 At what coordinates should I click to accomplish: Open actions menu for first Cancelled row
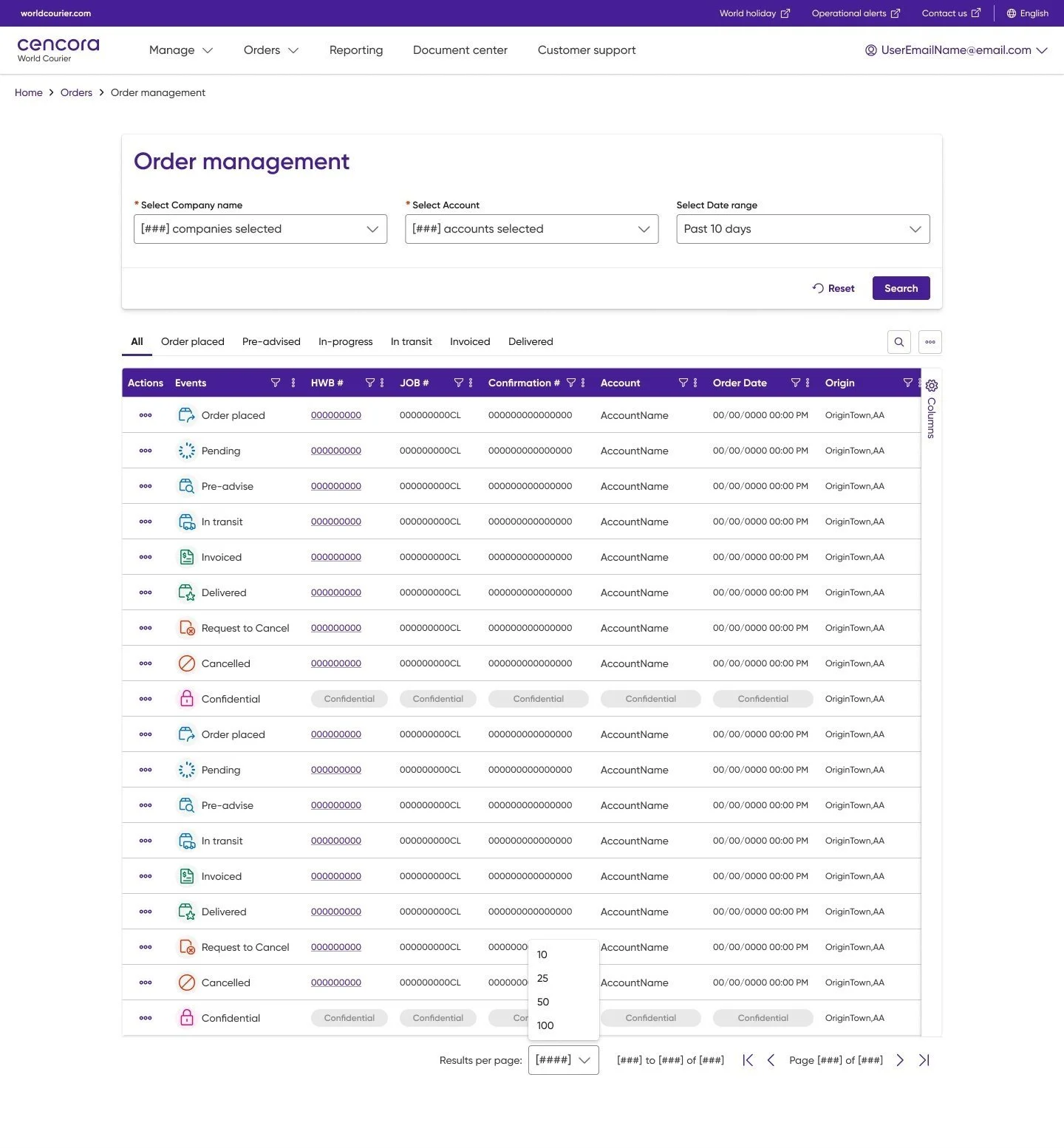click(146, 663)
